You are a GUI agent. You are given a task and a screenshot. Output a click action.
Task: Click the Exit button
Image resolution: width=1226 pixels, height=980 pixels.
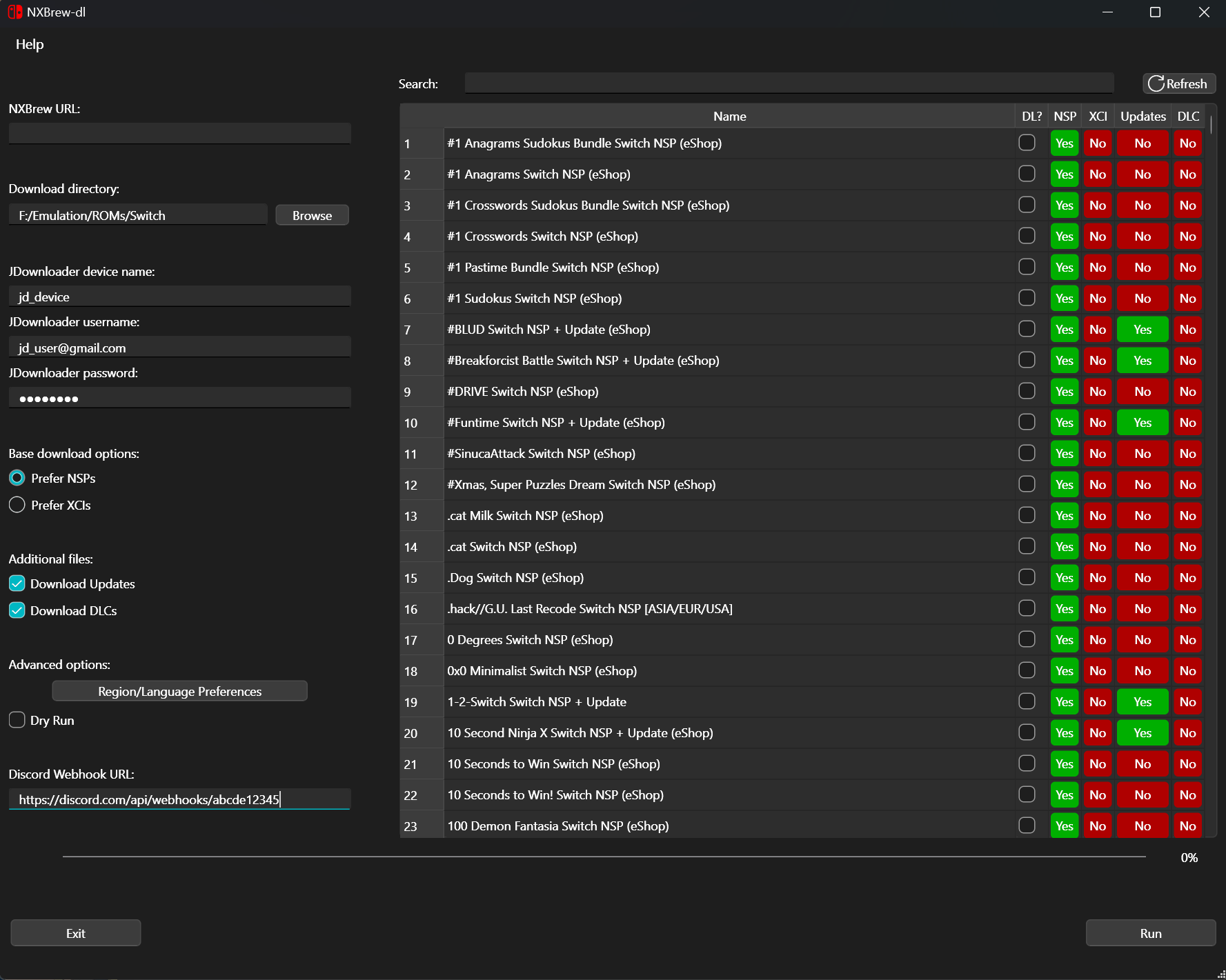76,933
